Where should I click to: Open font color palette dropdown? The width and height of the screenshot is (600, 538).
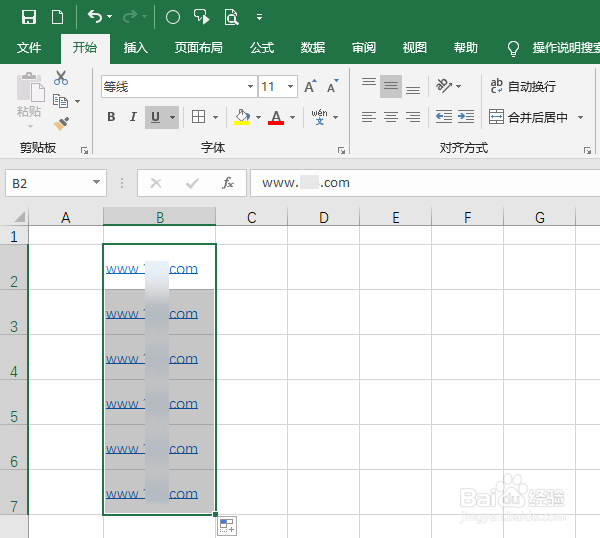[x=292, y=117]
